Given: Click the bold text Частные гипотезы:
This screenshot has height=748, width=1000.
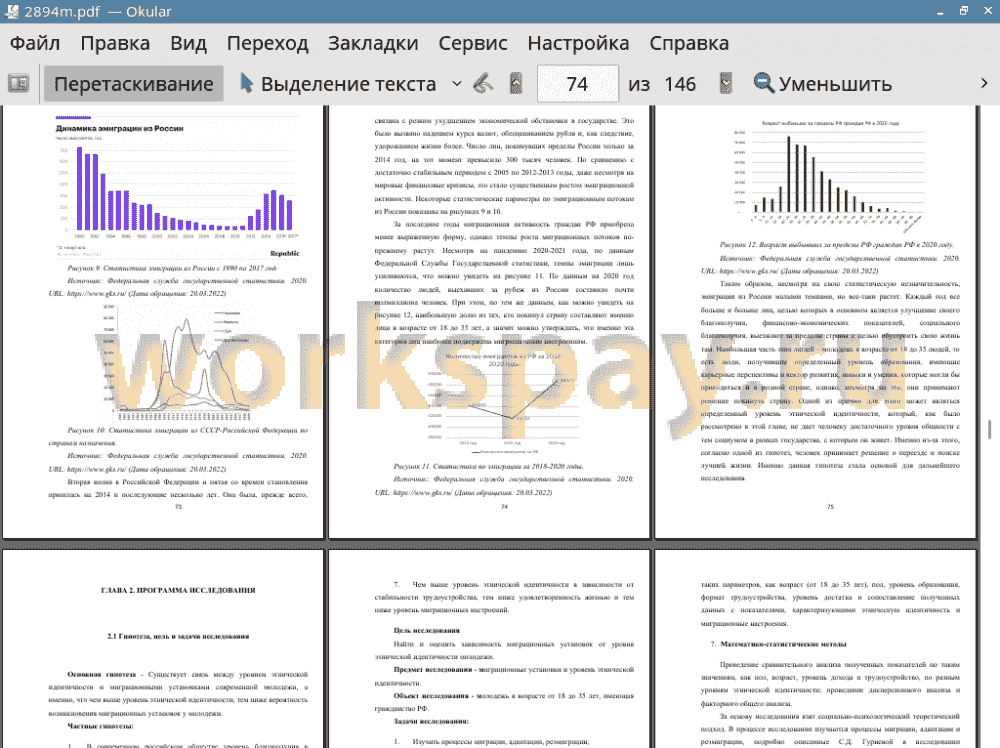Looking at the screenshot, I should (100, 726).
